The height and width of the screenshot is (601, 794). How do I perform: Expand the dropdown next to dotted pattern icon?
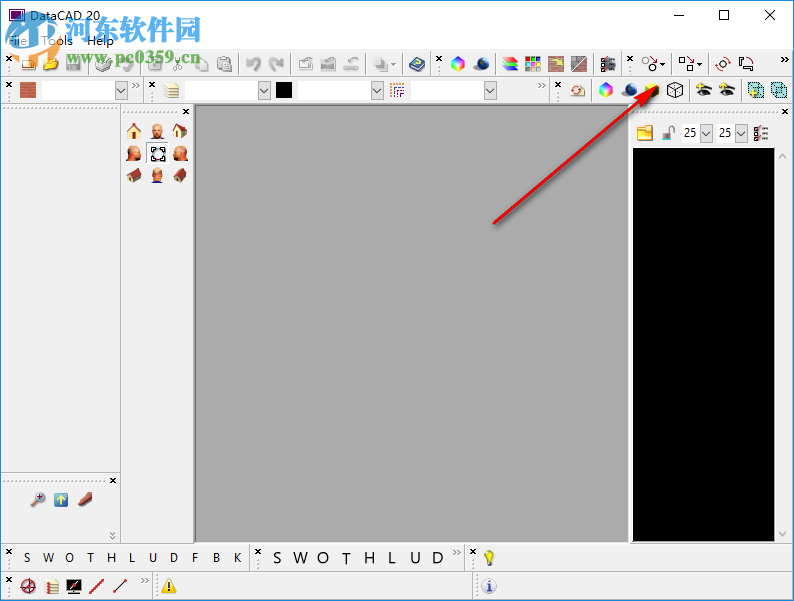point(490,91)
